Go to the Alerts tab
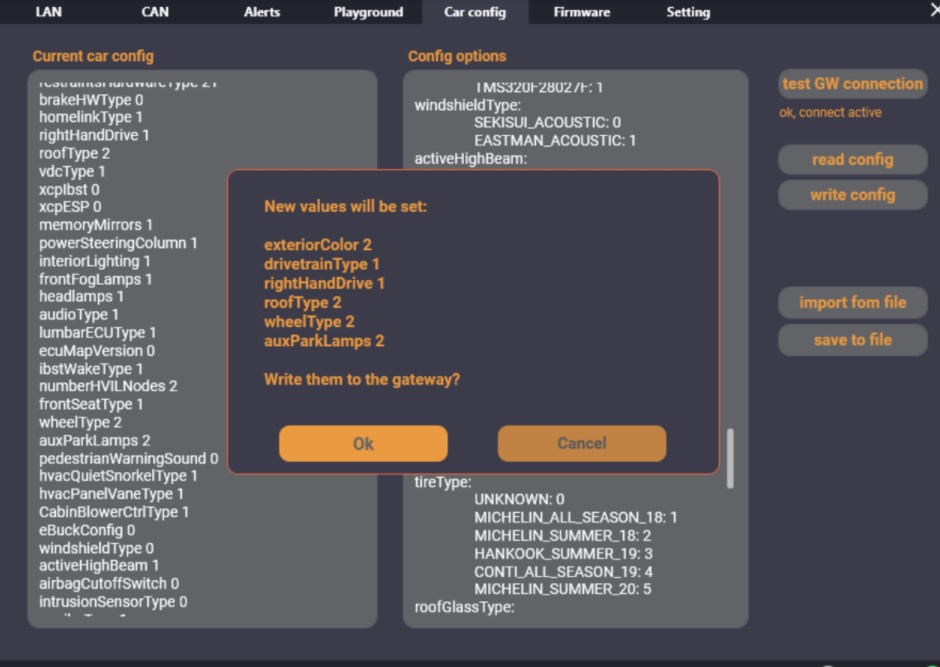 click(x=262, y=12)
